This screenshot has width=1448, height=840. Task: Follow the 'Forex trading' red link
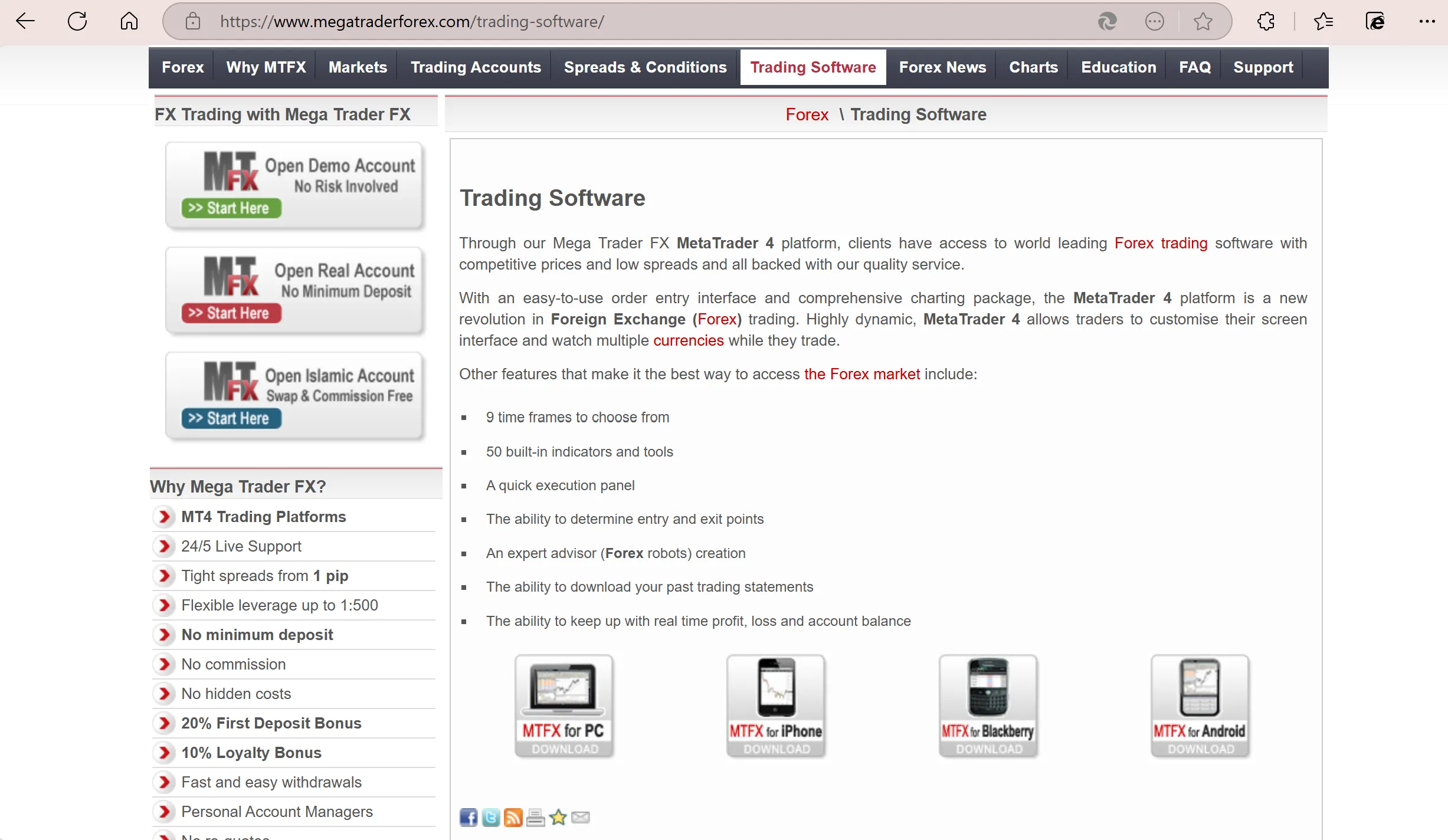click(1161, 243)
